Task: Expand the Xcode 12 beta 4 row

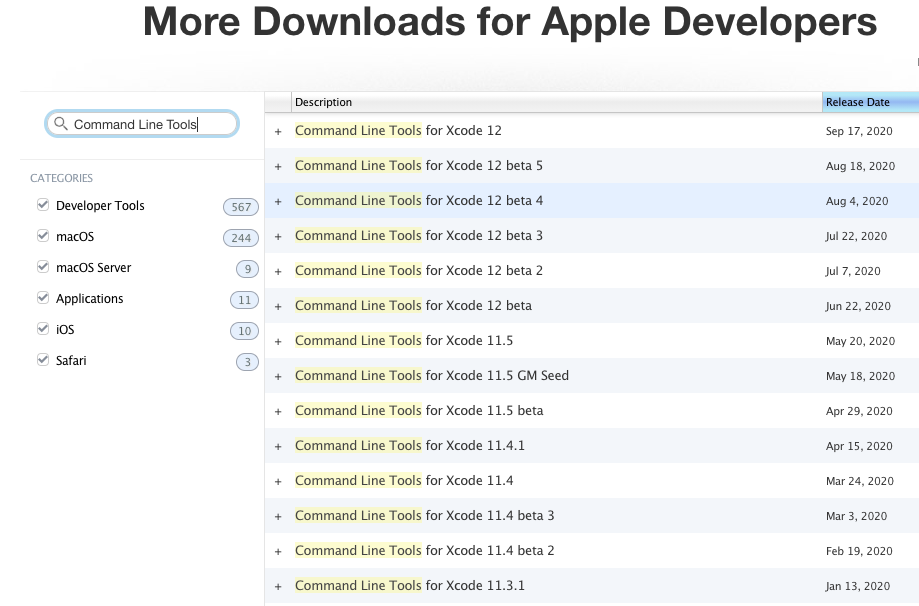Action: tap(278, 202)
